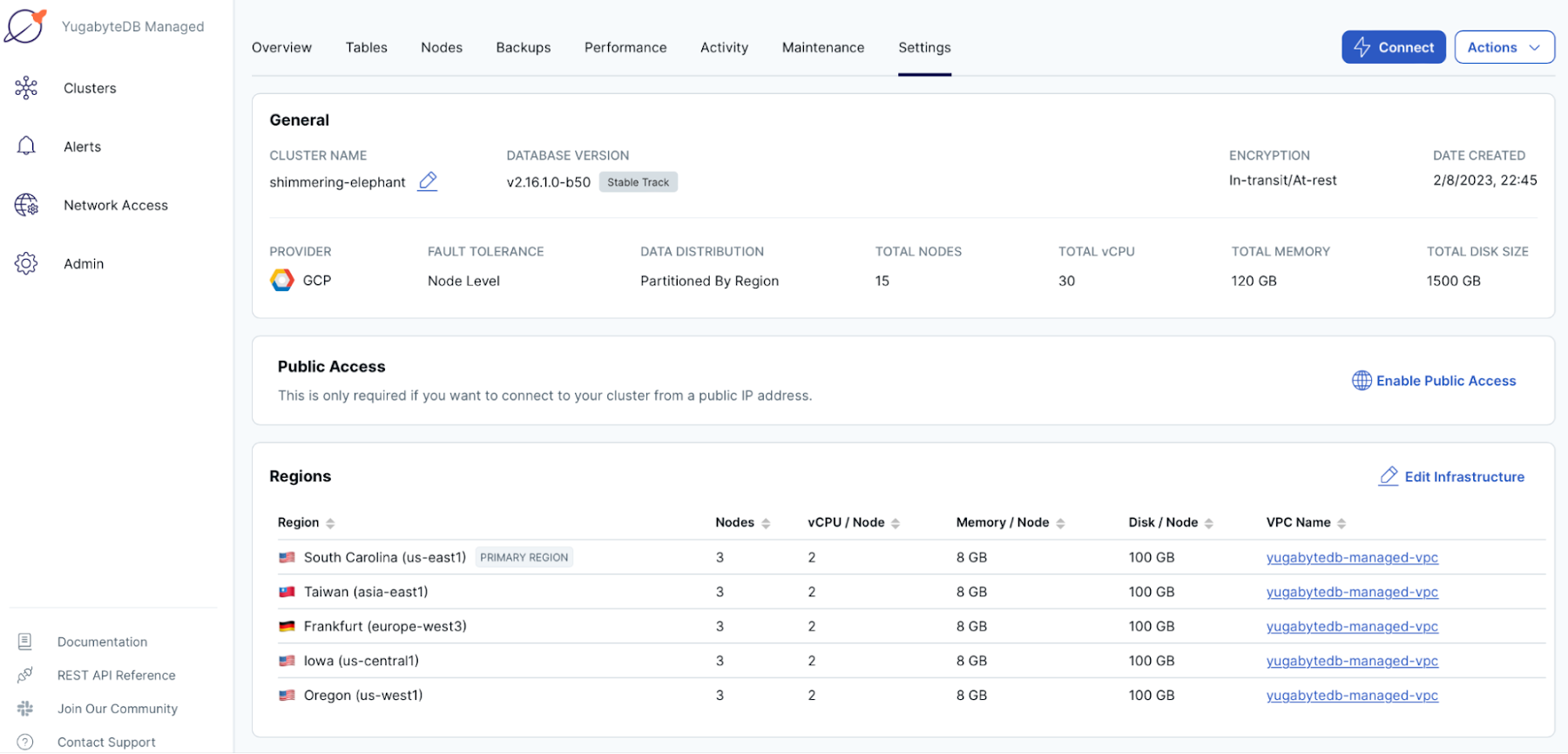Click the Taiwan flag icon
This screenshot has height=754, width=1568.
287,592
